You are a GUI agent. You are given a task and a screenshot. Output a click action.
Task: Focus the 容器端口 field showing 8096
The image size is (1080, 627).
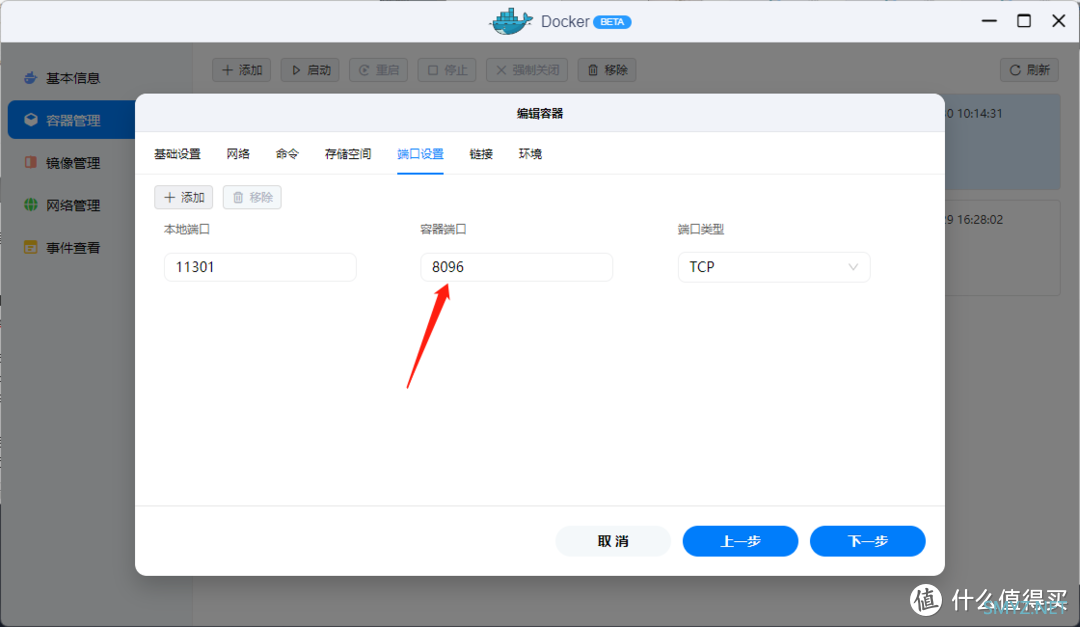(x=517, y=267)
